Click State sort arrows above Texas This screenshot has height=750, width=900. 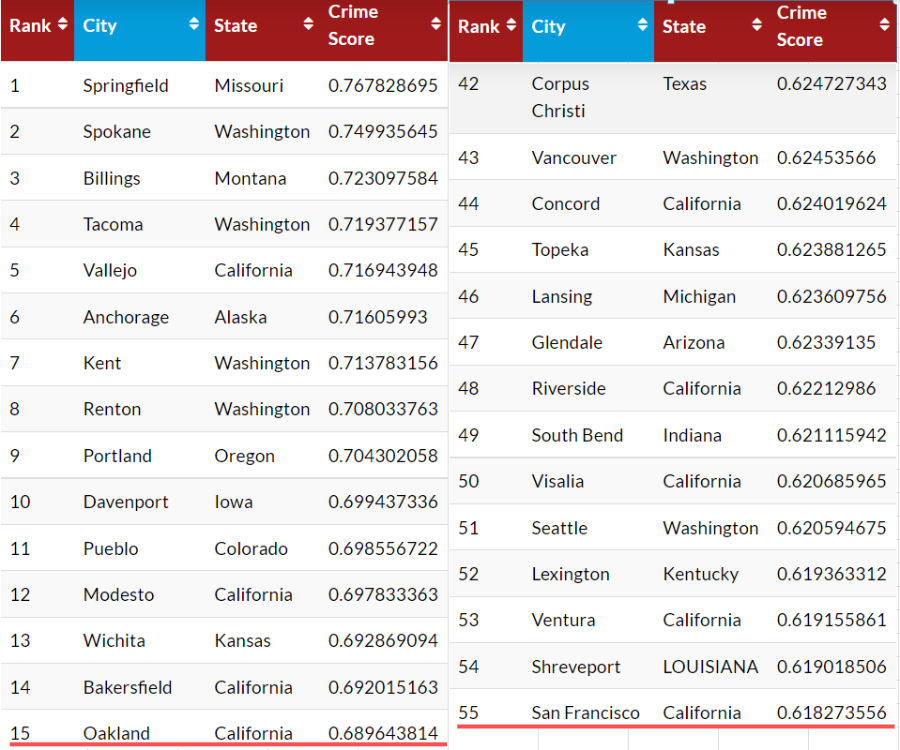[x=757, y=26]
